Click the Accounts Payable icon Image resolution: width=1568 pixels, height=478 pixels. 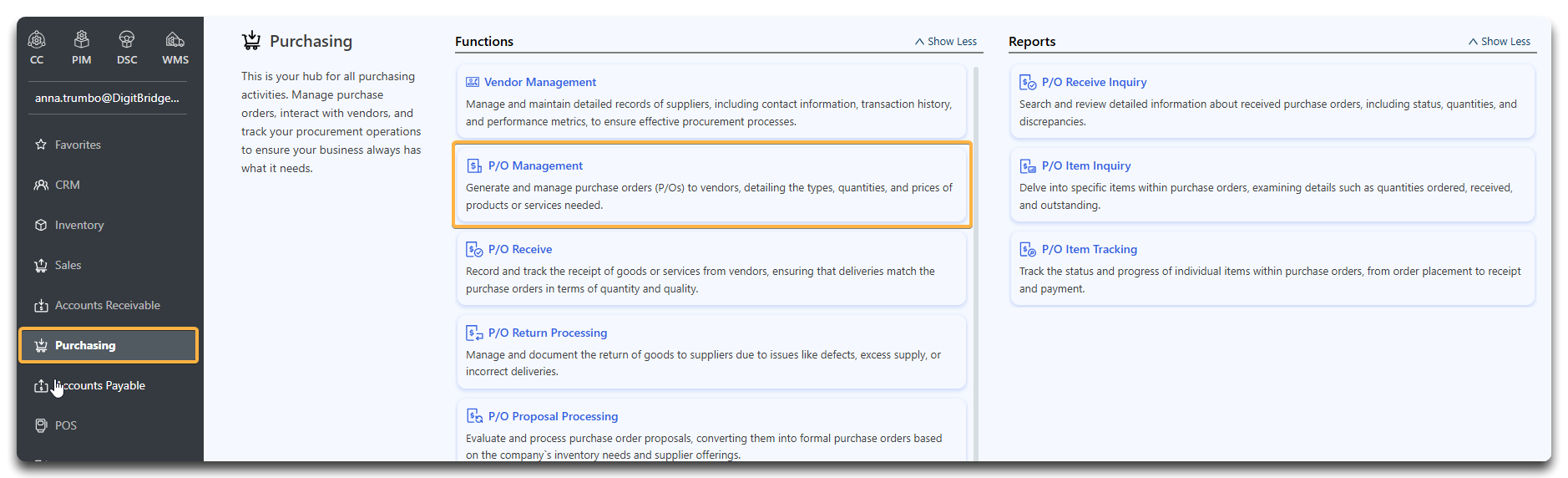point(41,385)
